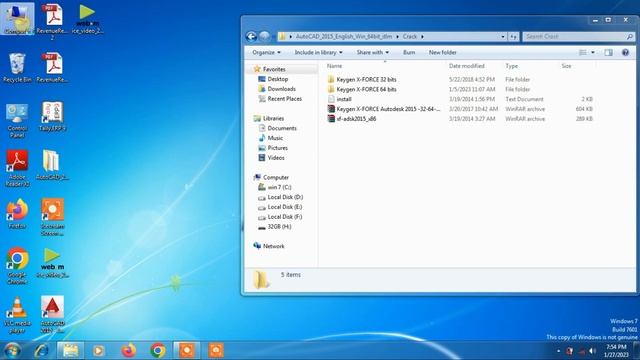Go back using the Explorer Back arrow
Image resolution: width=640 pixels, height=360 pixels.
tap(251, 37)
